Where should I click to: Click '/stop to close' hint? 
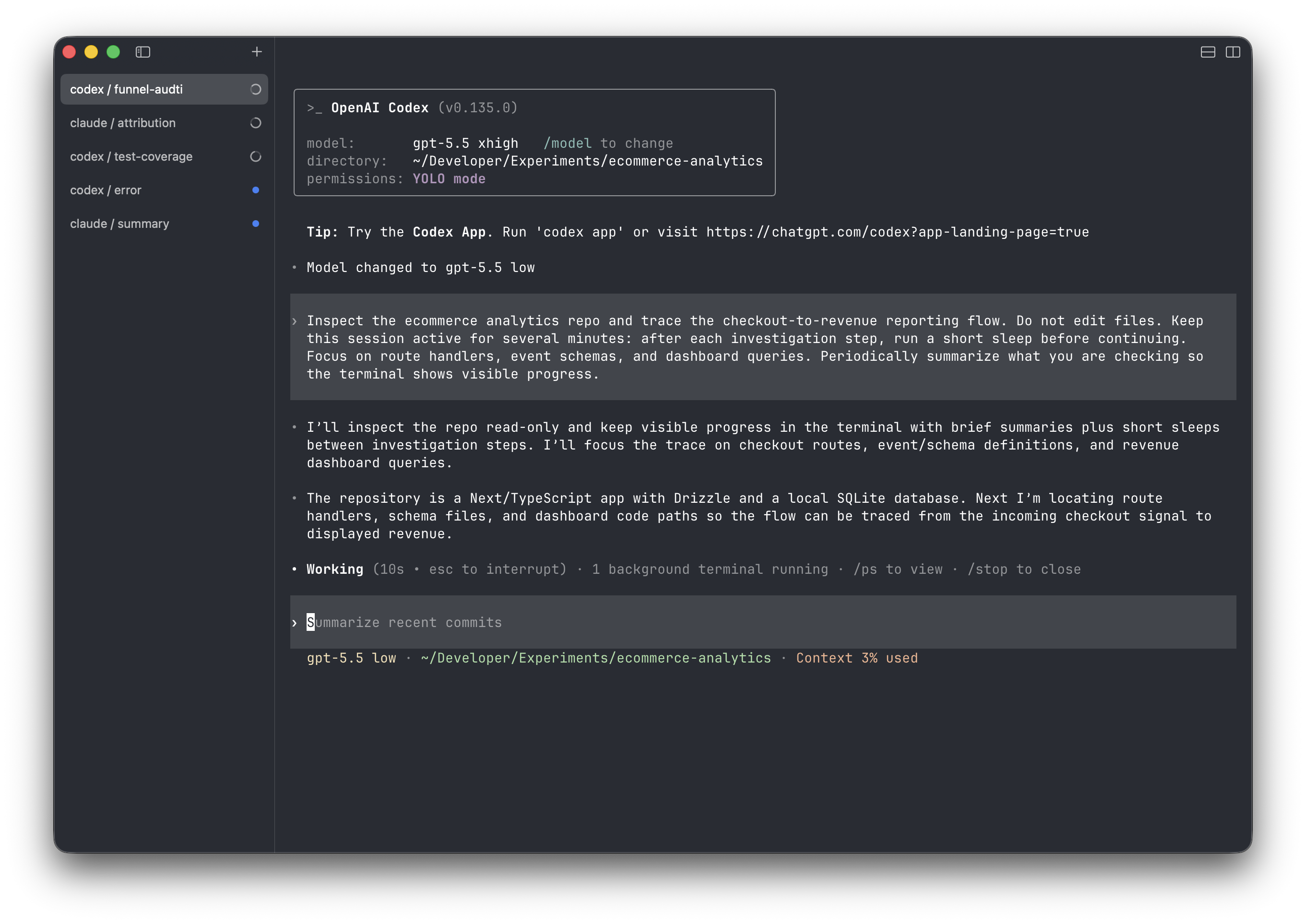click(x=1024, y=569)
